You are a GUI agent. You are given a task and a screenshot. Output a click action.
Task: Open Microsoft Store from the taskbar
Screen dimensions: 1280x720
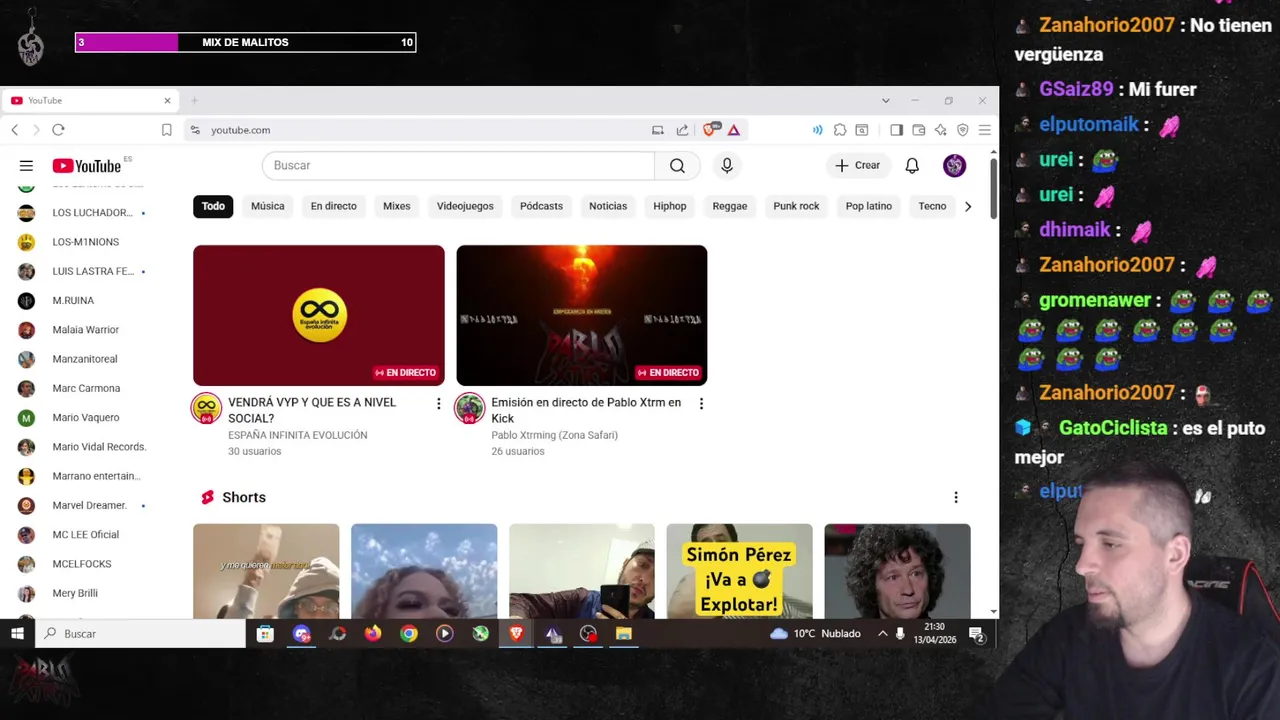[x=265, y=634]
